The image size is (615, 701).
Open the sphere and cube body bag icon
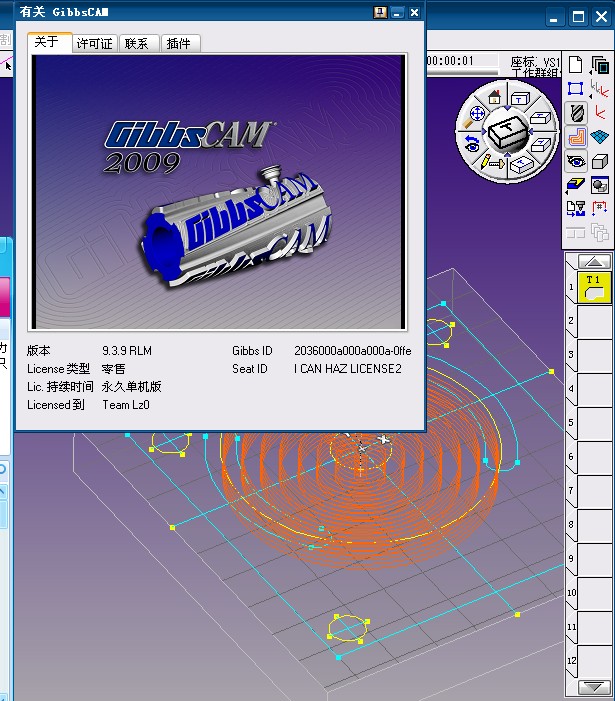point(600,185)
